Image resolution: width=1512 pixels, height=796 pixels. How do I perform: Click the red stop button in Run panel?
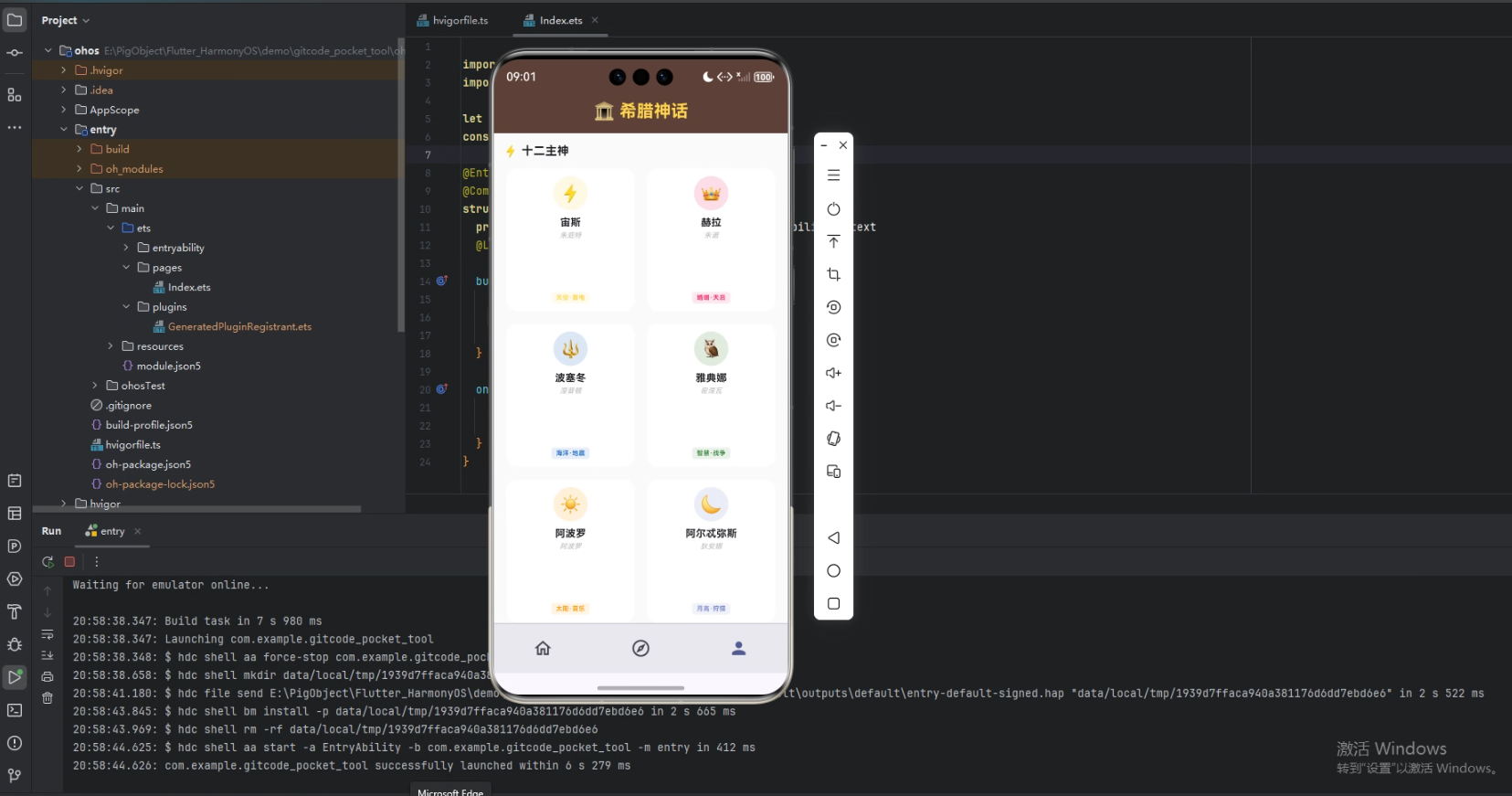[x=69, y=562]
